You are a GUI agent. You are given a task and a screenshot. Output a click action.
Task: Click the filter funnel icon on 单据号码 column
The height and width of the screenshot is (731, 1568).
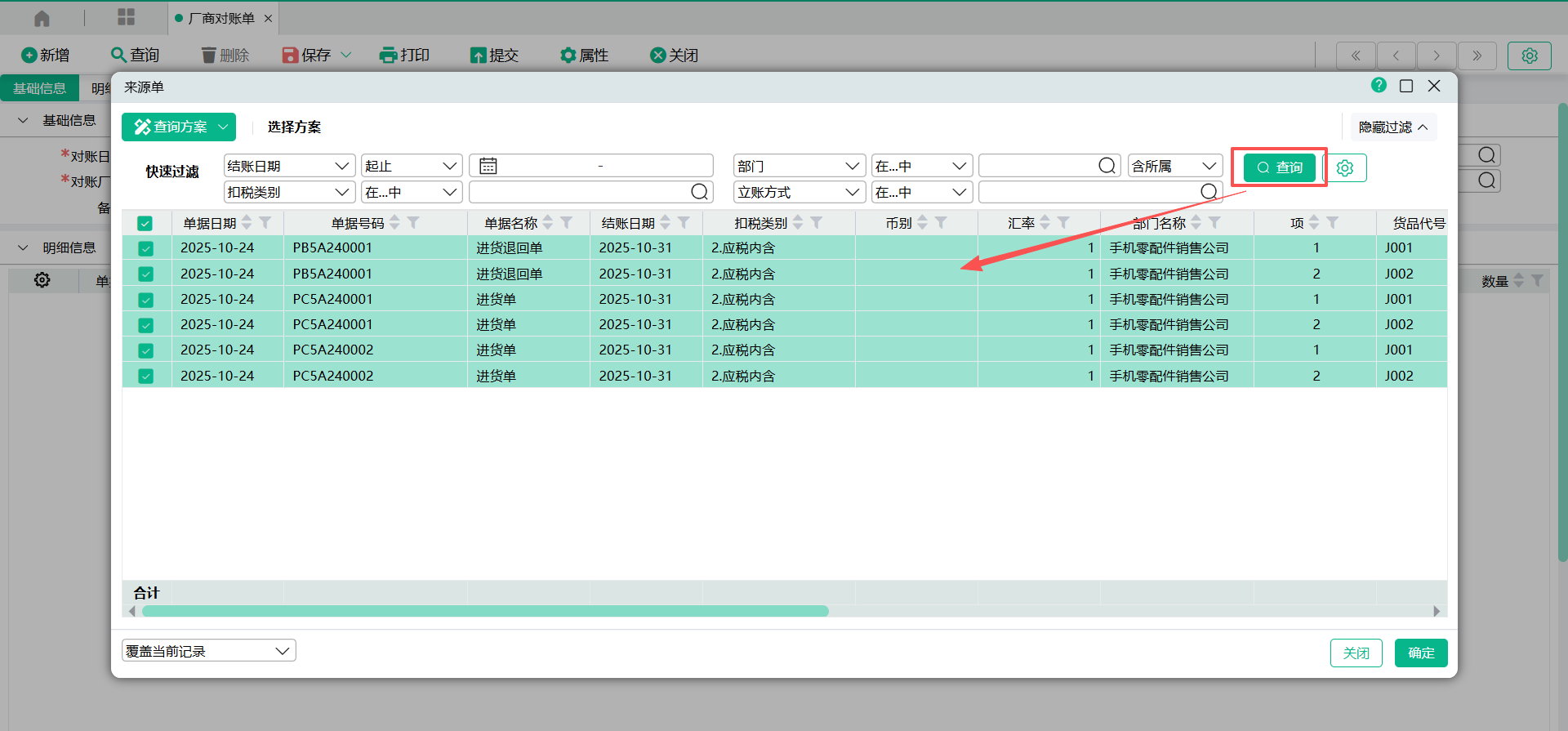414,223
